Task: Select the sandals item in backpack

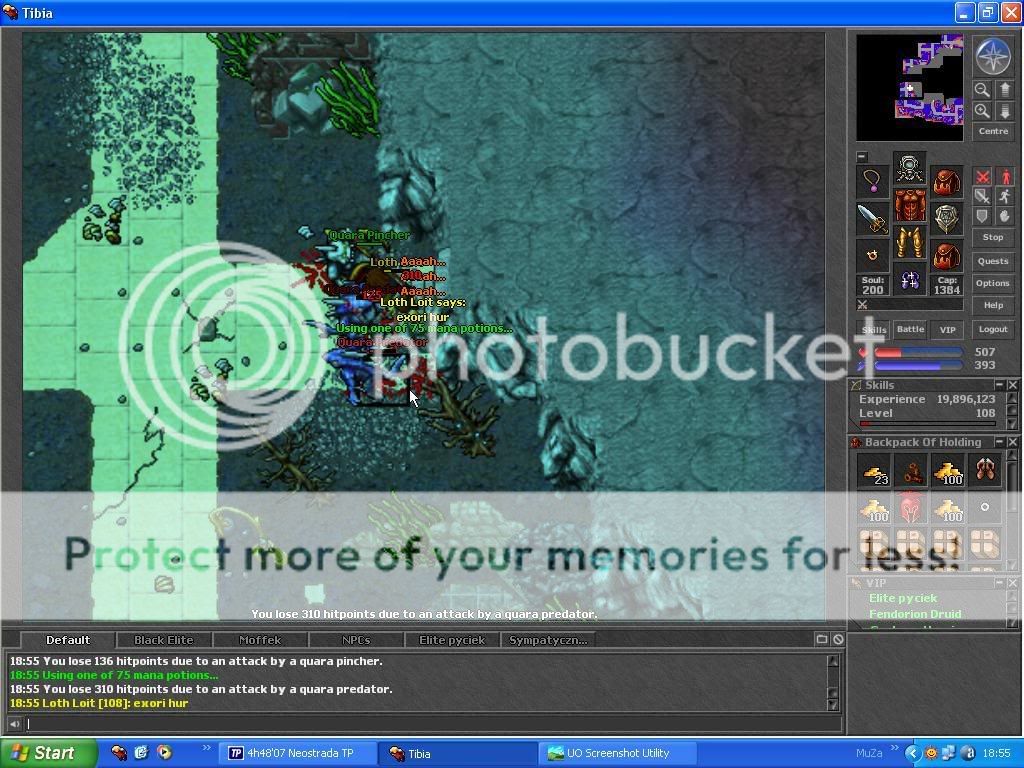Action: click(x=985, y=471)
